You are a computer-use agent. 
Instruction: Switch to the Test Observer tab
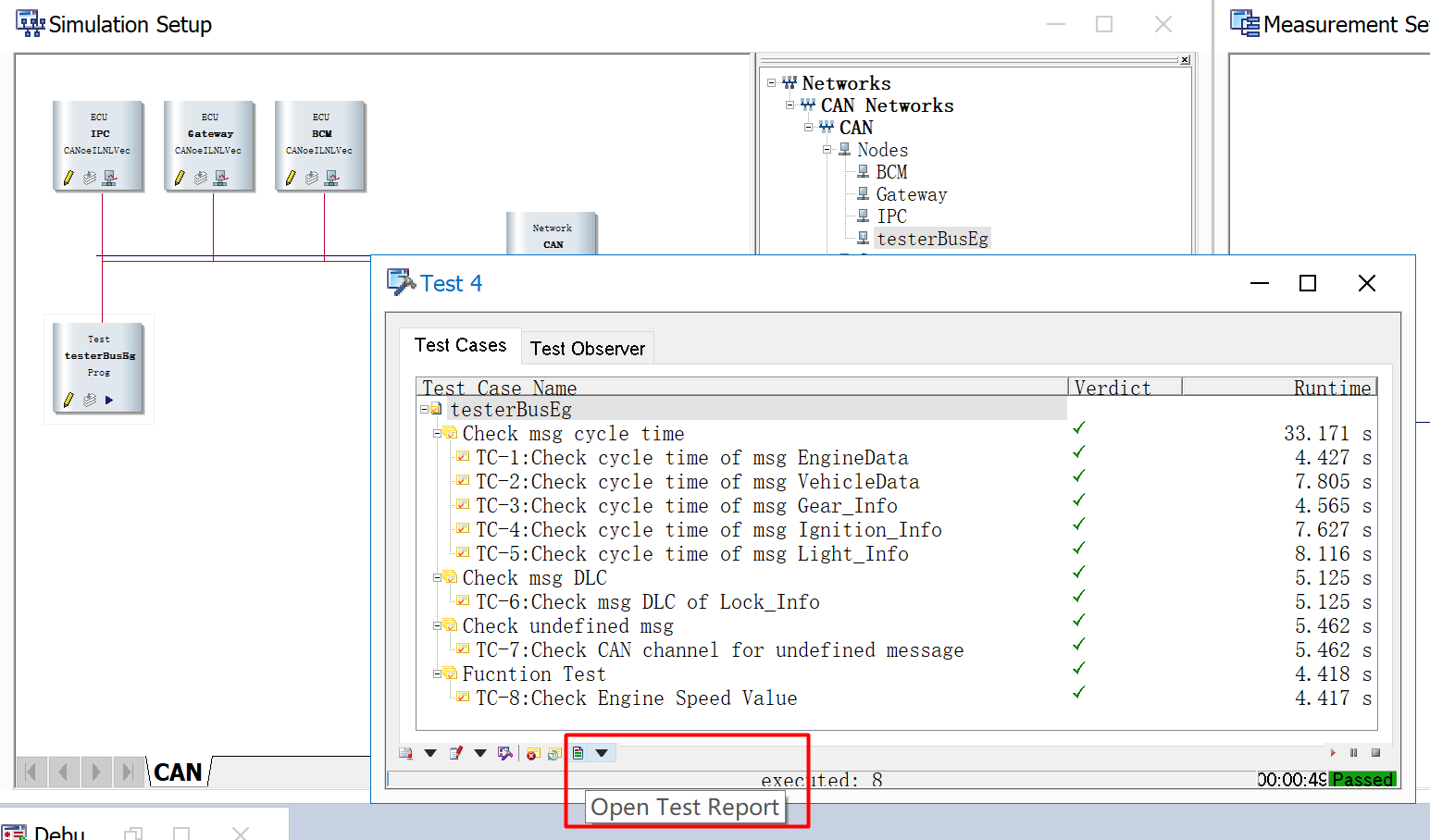(x=588, y=349)
